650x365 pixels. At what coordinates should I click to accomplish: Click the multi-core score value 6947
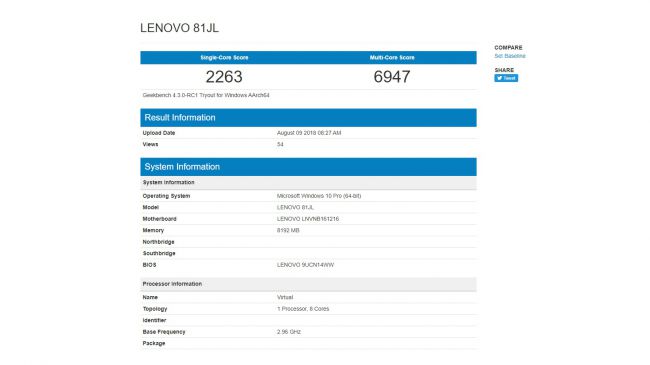click(x=392, y=77)
